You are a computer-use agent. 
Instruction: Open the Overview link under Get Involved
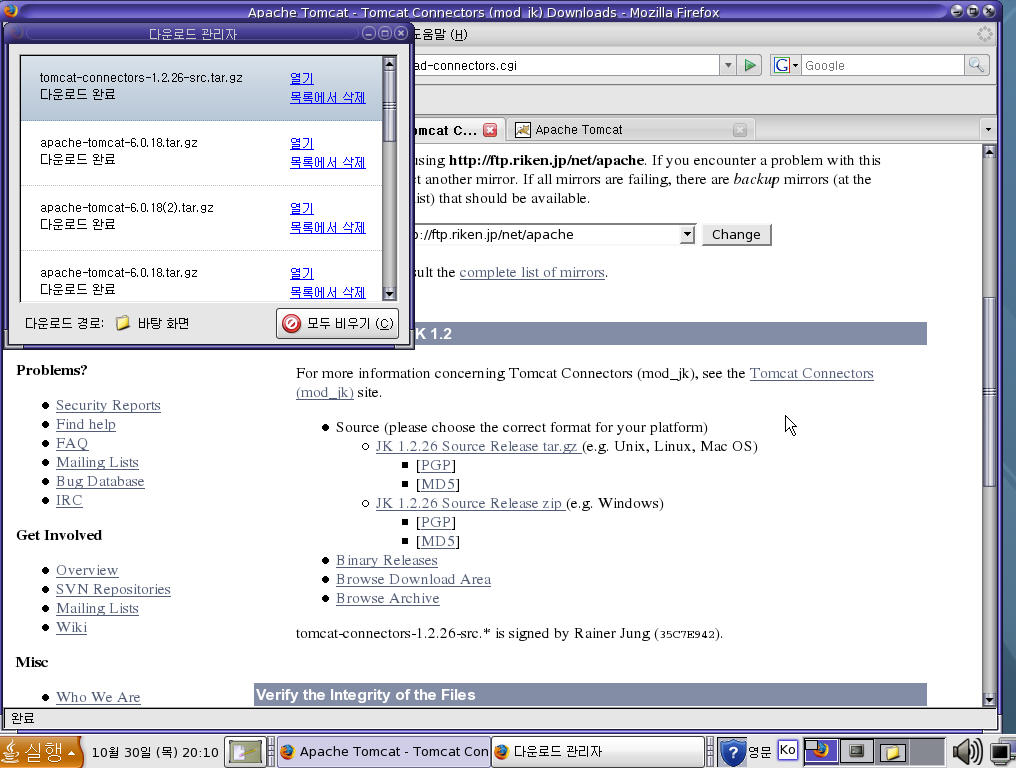pos(87,570)
